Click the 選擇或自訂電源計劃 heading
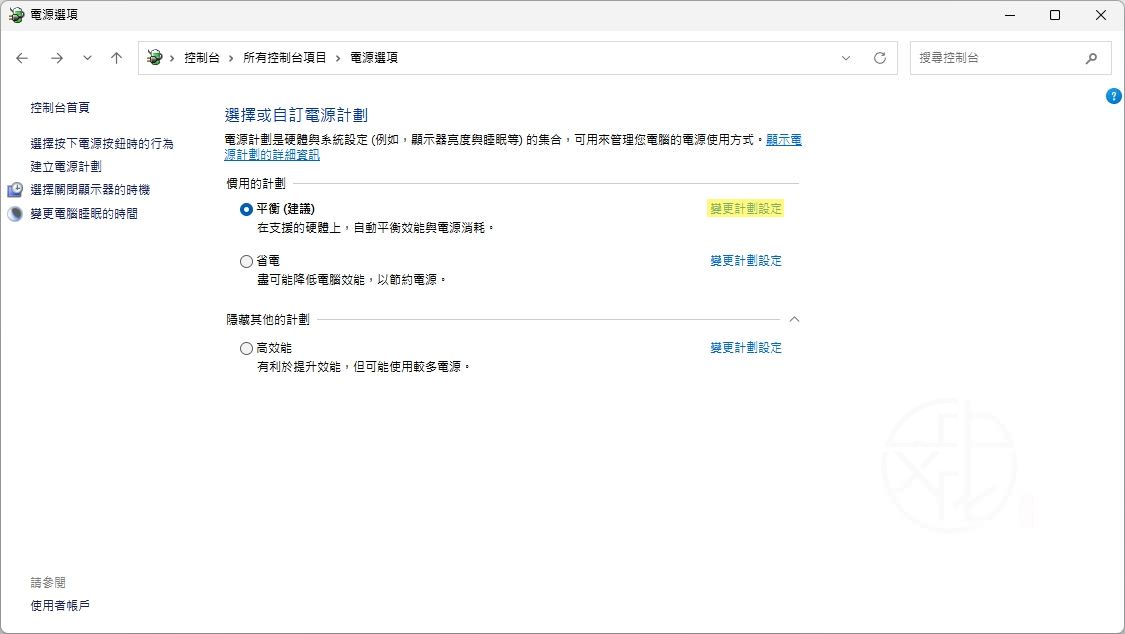Image resolution: width=1125 pixels, height=634 pixels. (296, 115)
